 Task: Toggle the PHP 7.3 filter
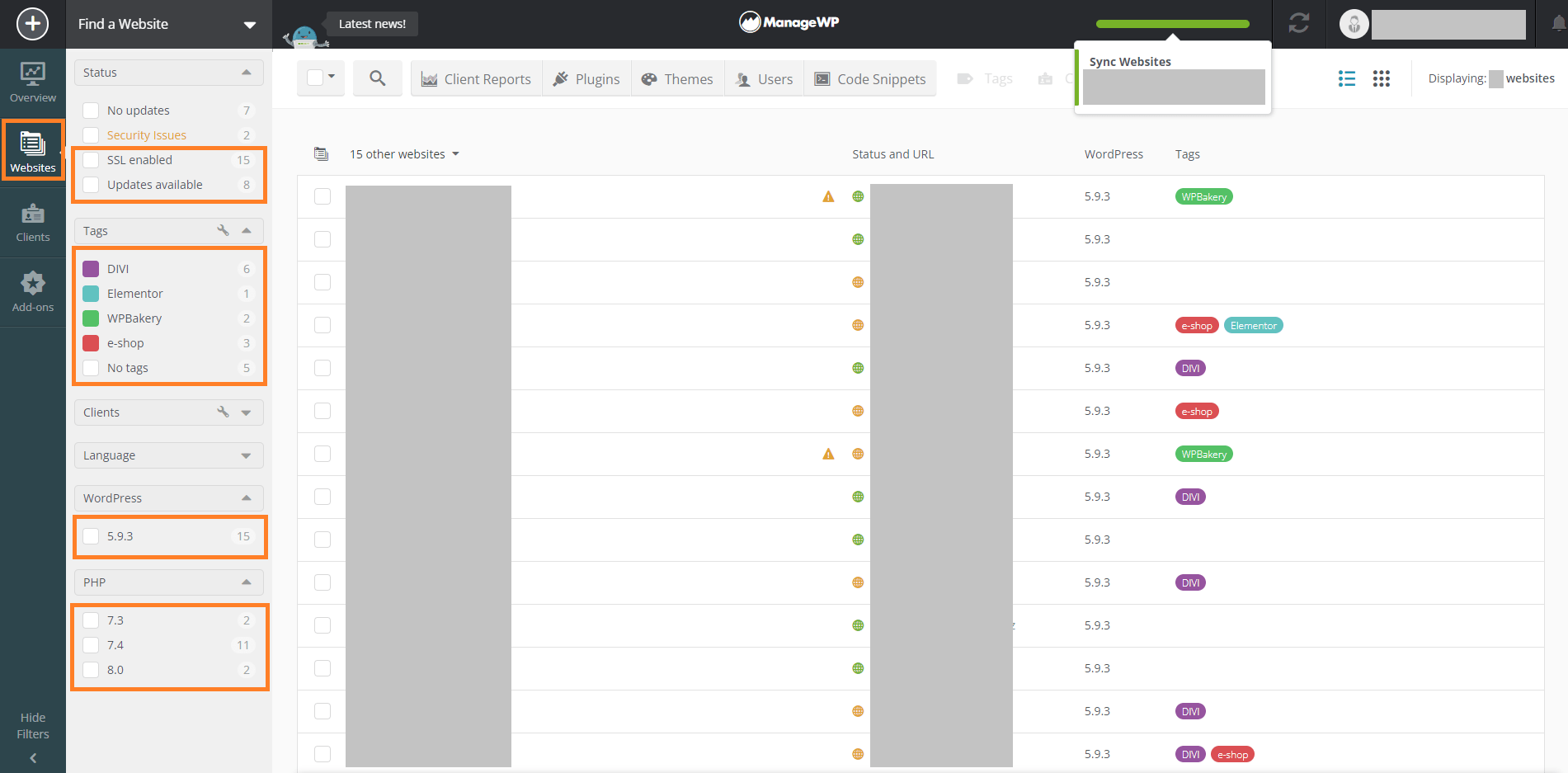click(x=91, y=620)
